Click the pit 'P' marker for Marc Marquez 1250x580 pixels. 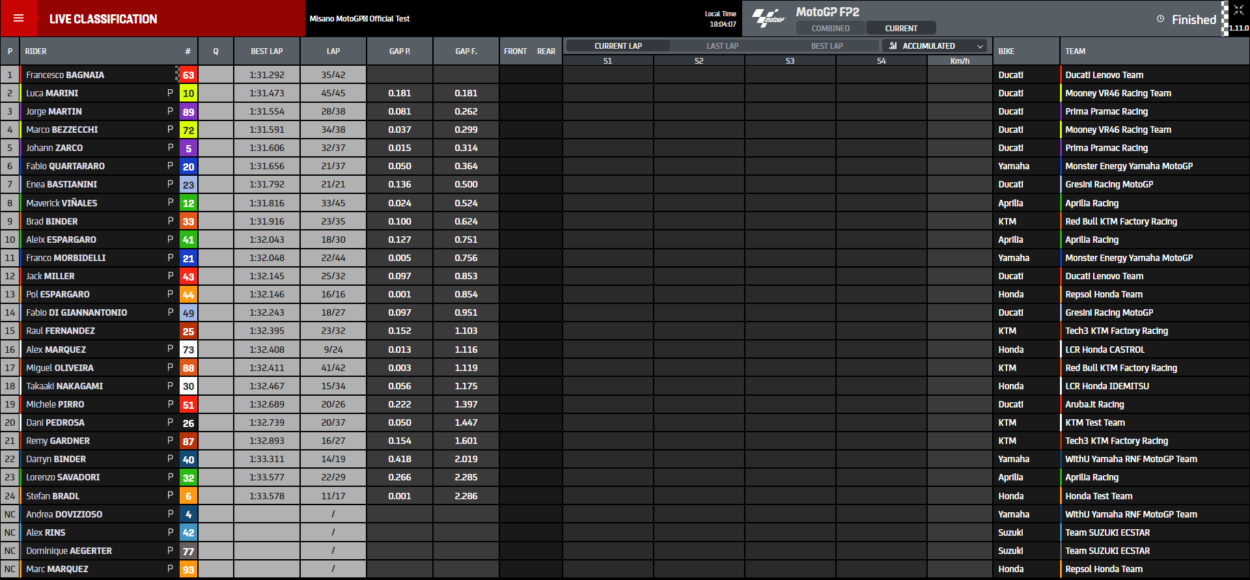pos(170,569)
